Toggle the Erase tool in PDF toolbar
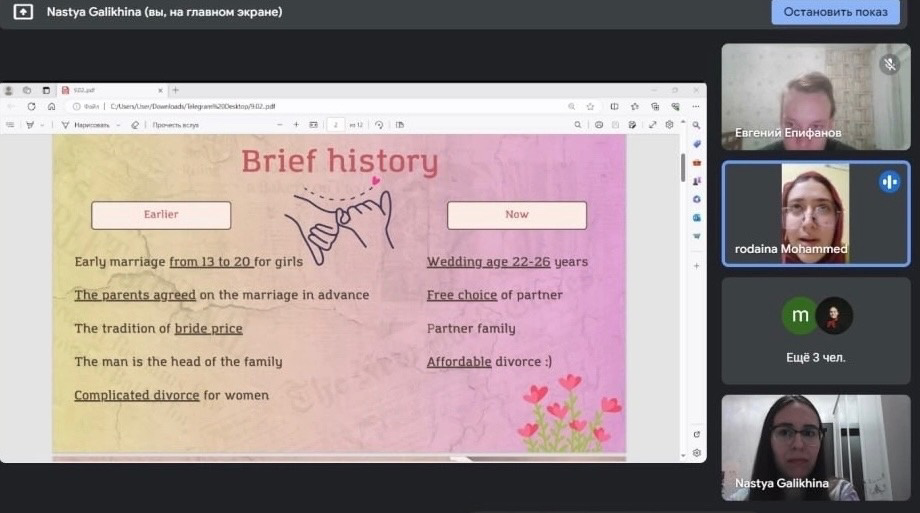920x513 pixels. pyautogui.click(x=135, y=125)
